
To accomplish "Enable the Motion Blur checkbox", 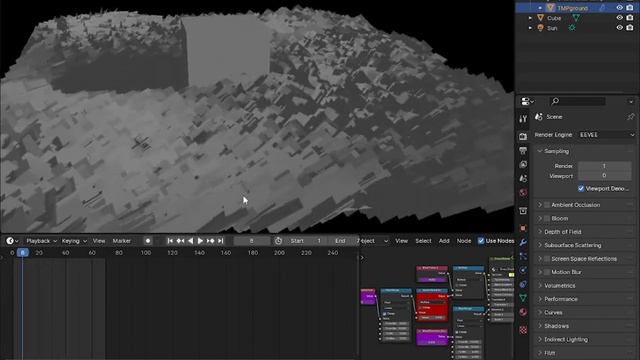I will [547, 272].
